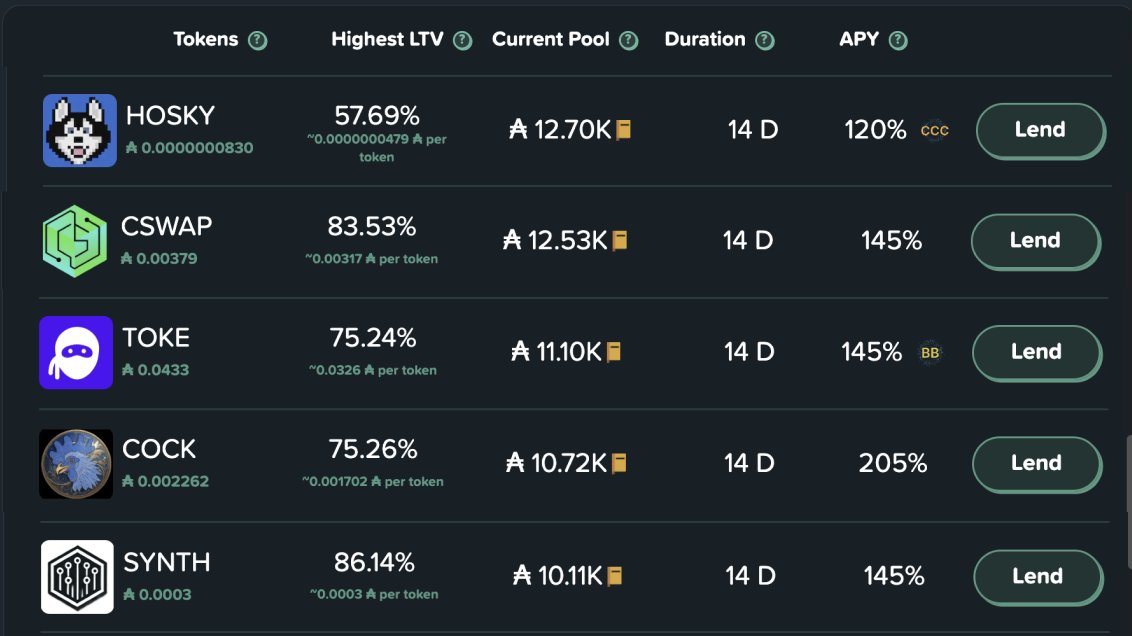Open the SYNTH pool book icon
Viewport: 1132px width, 636px height.
[x=614, y=575]
